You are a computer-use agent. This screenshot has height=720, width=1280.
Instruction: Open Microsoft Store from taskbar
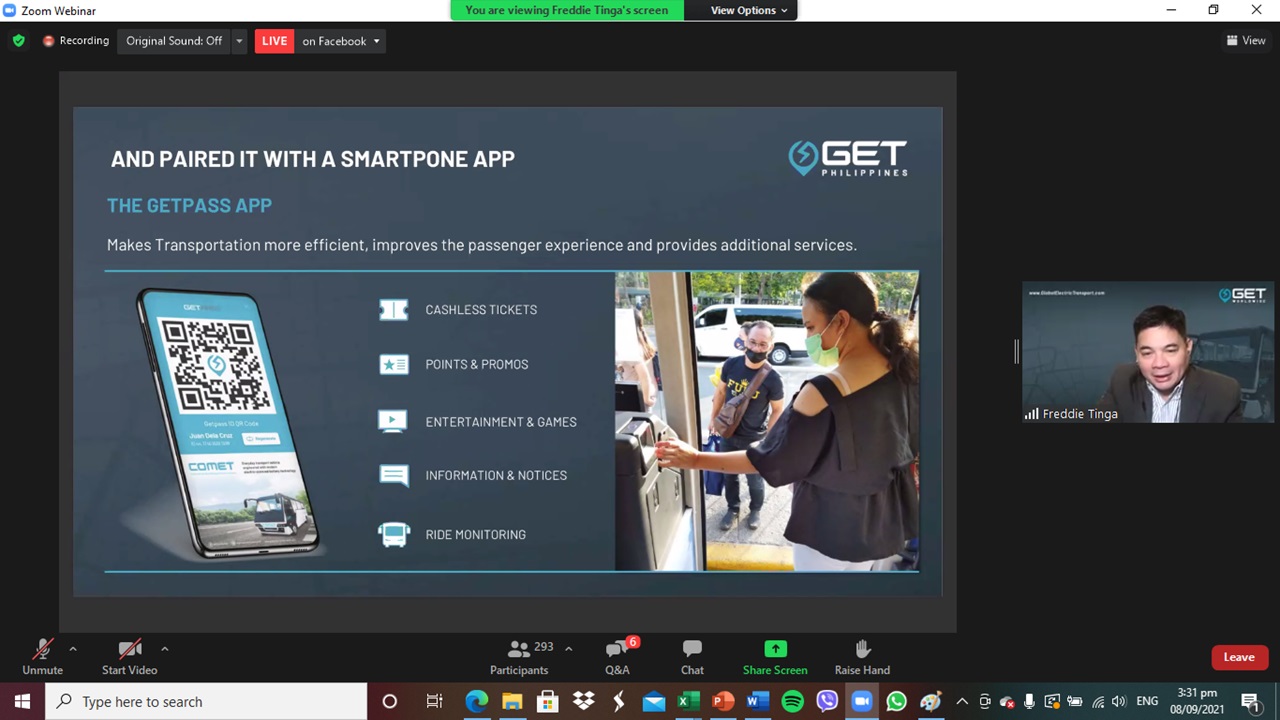pyautogui.click(x=547, y=701)
